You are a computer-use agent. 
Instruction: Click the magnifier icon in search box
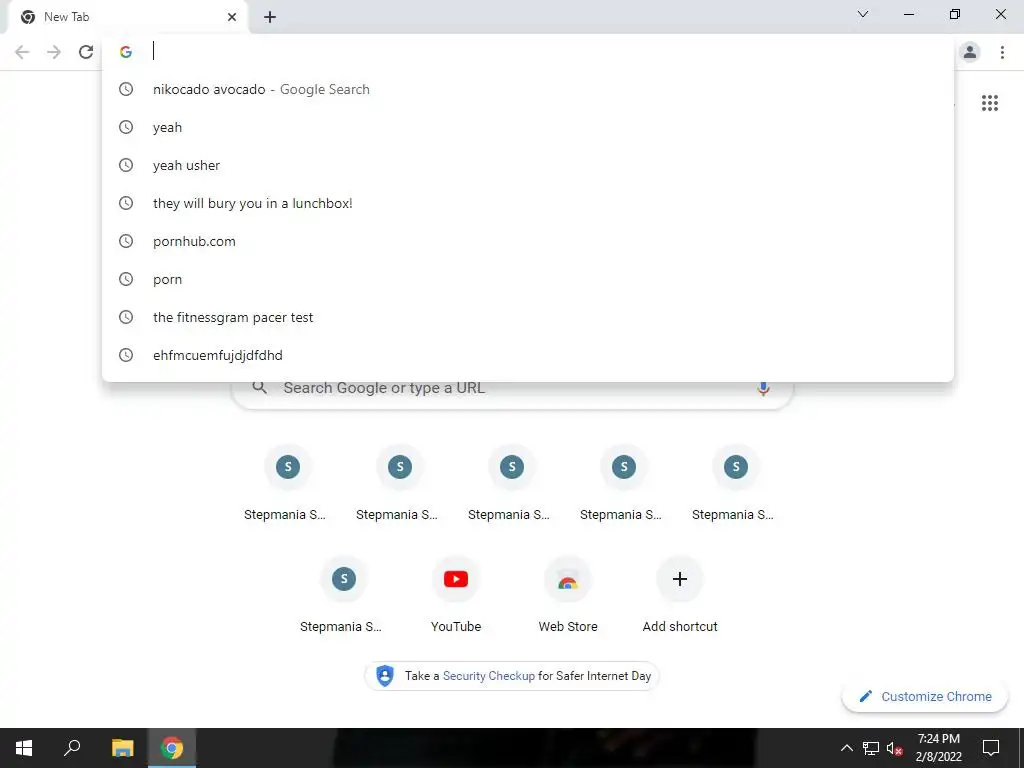(259, 388)
